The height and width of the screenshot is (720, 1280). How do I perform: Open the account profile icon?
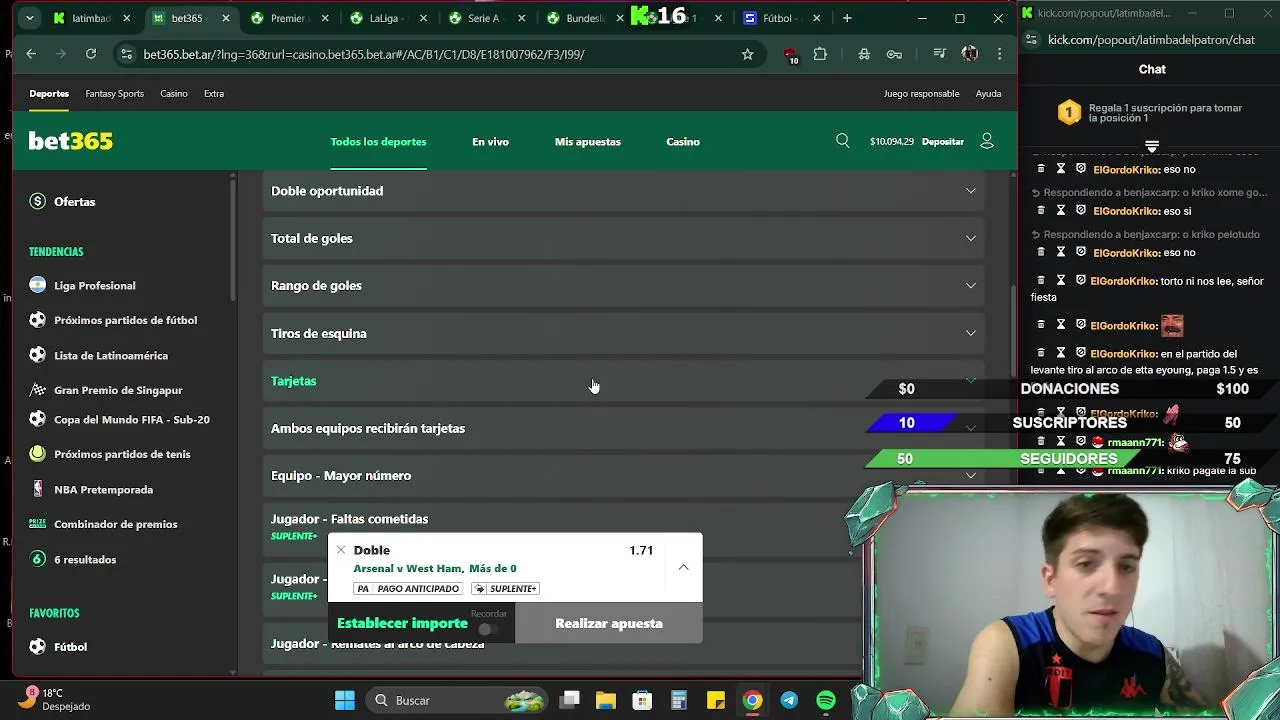pos(987,141)
